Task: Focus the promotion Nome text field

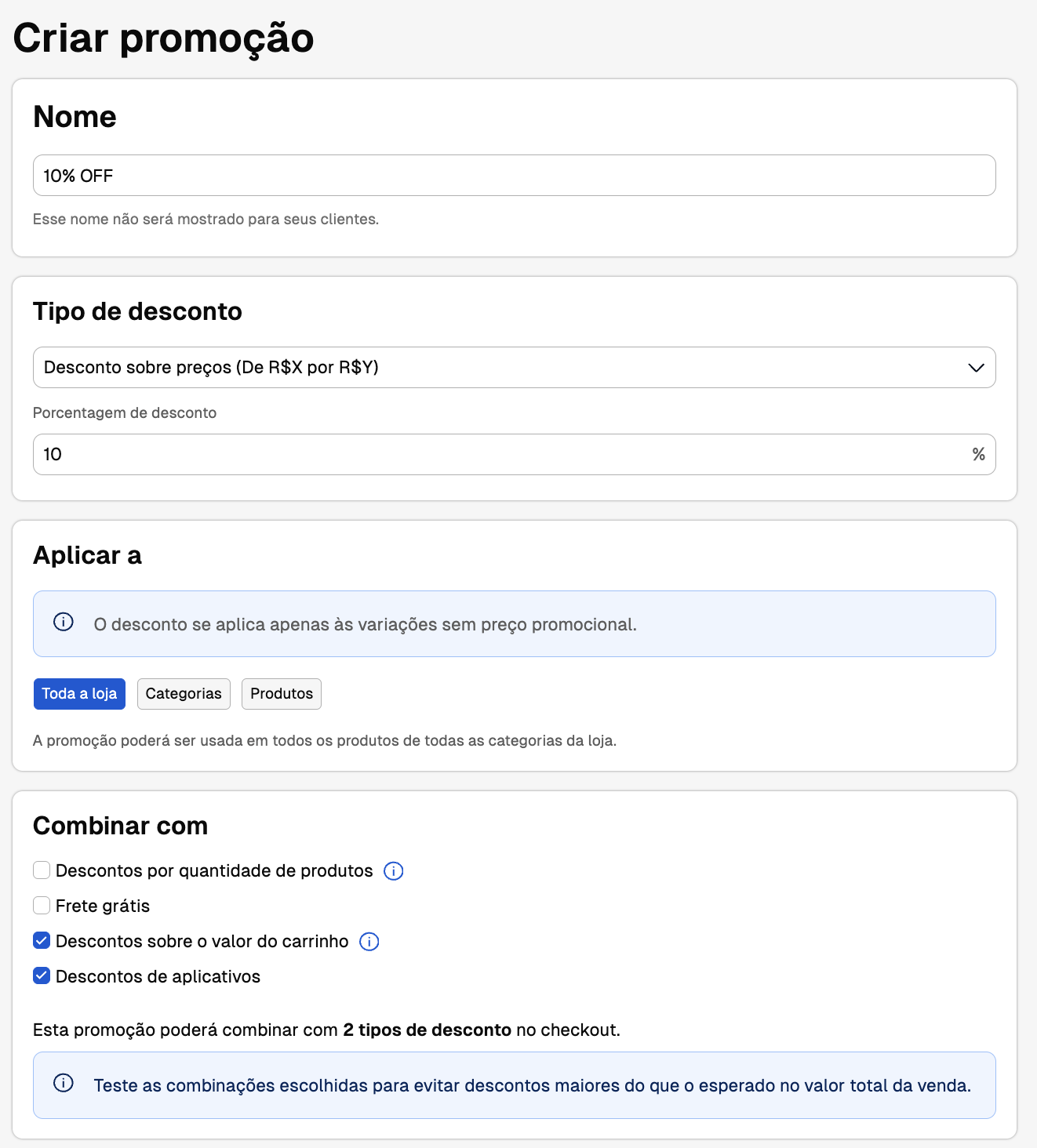Action: (514, 176)
